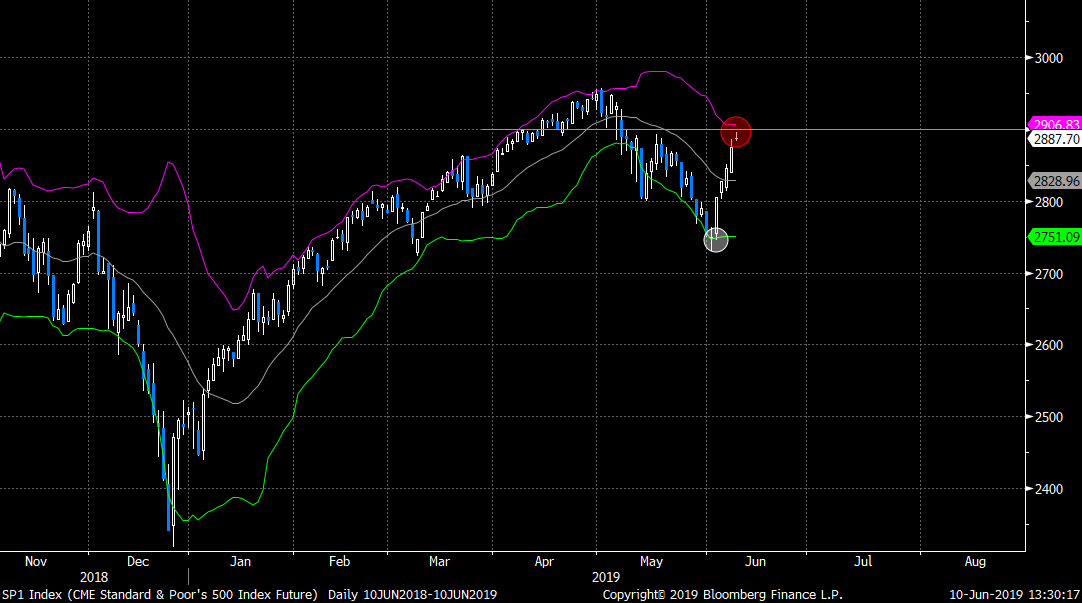Image resolution: width=1082 pixels, height=603 pixels.
Task: Click the white 2887.70 last price label
Action: (1055, 139)
